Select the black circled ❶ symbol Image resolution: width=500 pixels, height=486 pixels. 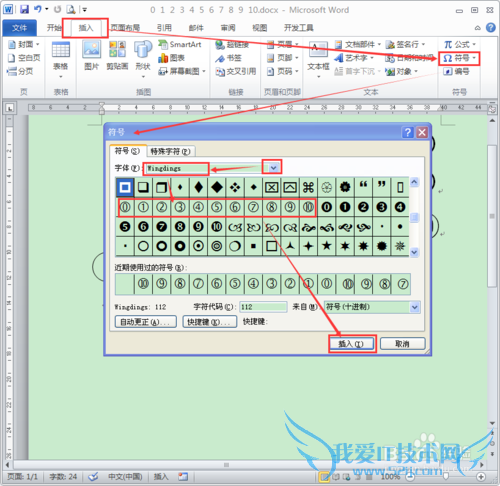click(345, 207)
